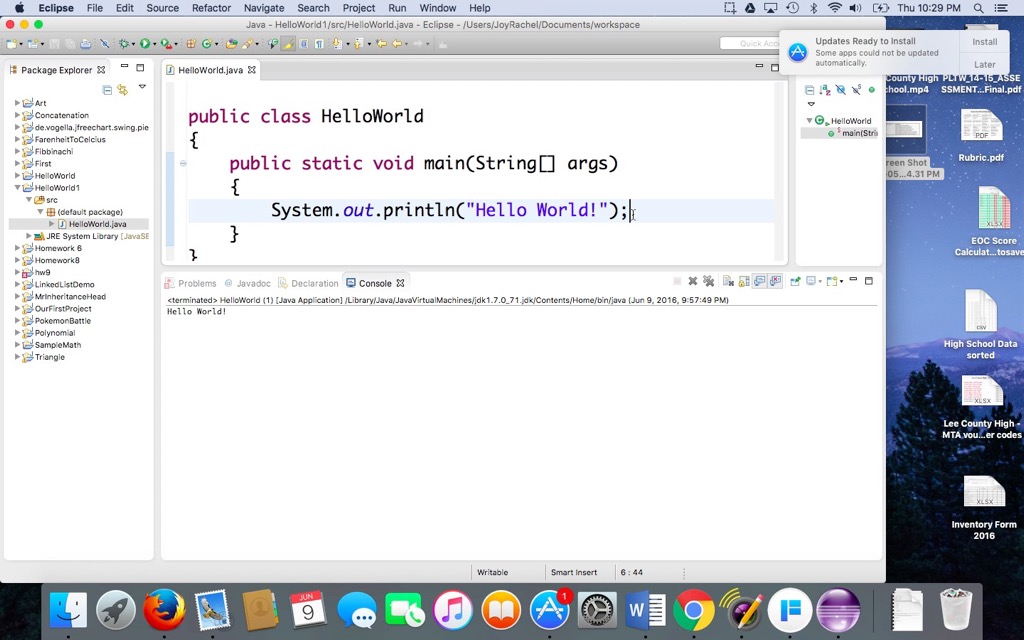Open the New Java Class toolbar icon
This screenshot has width=1024, height=640.
coord(209,44)
